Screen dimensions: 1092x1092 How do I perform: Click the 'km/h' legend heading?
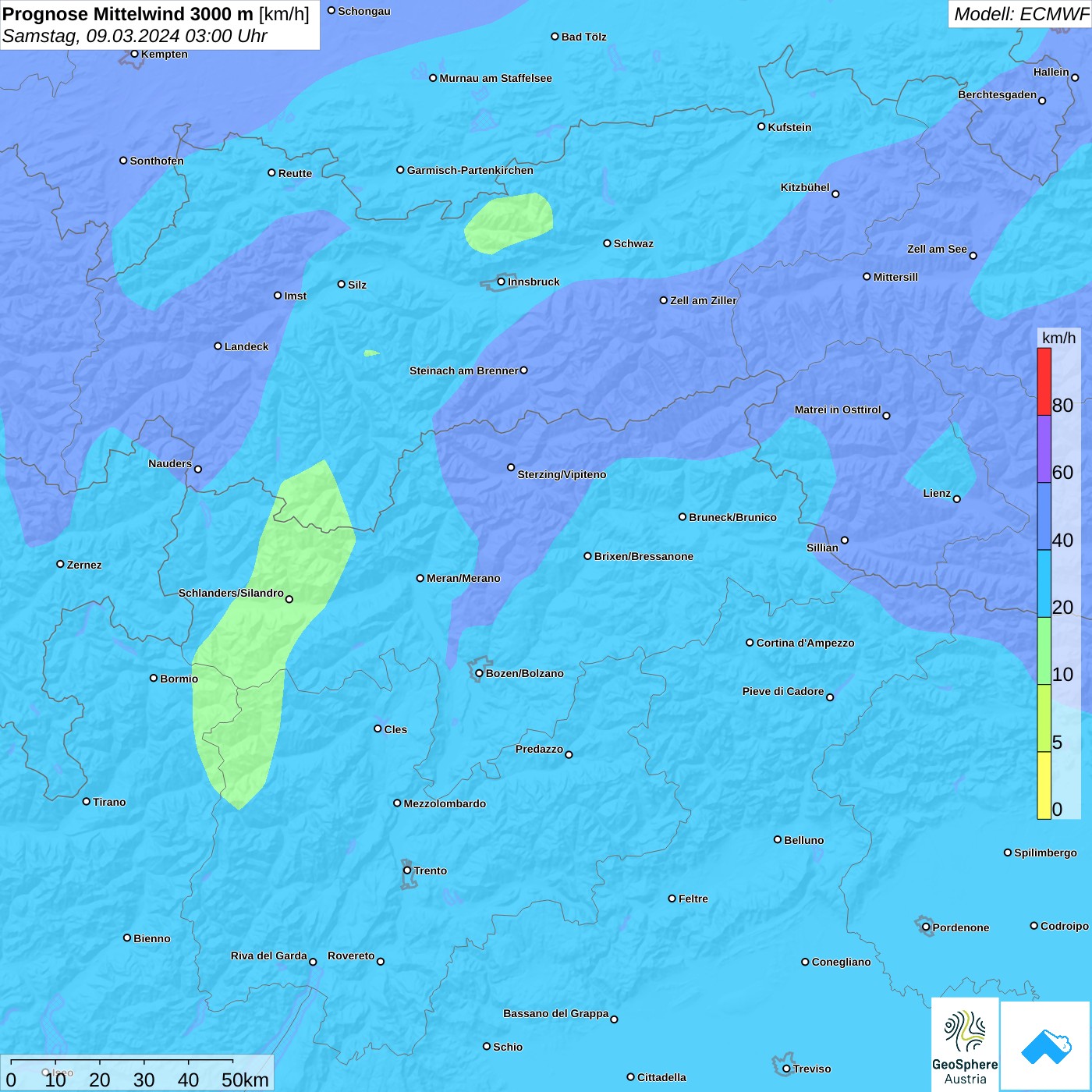(1058, 338)
